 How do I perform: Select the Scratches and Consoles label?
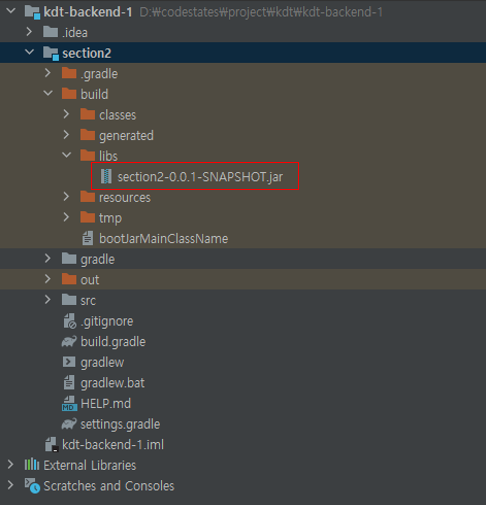point(109,486)
